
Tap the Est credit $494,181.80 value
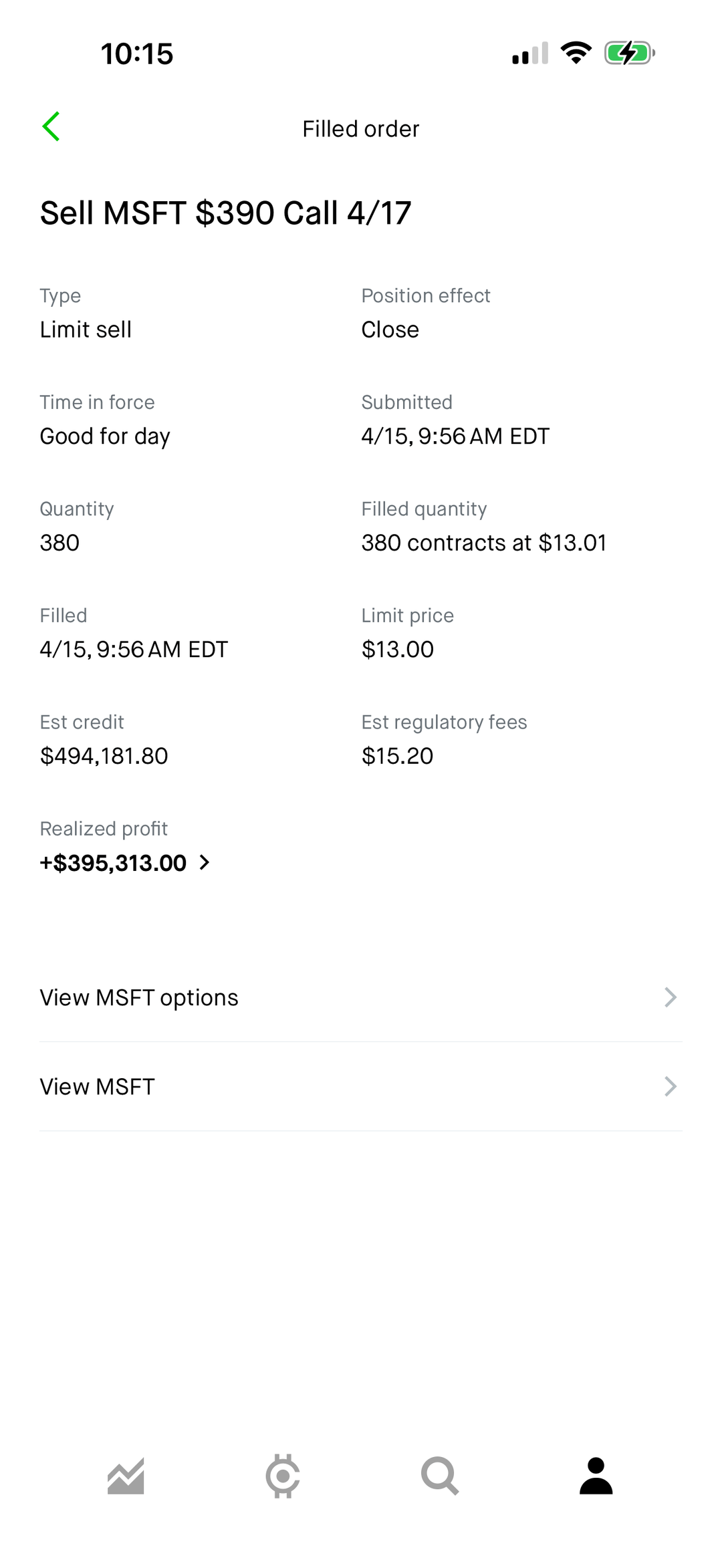tap(104, 756)
